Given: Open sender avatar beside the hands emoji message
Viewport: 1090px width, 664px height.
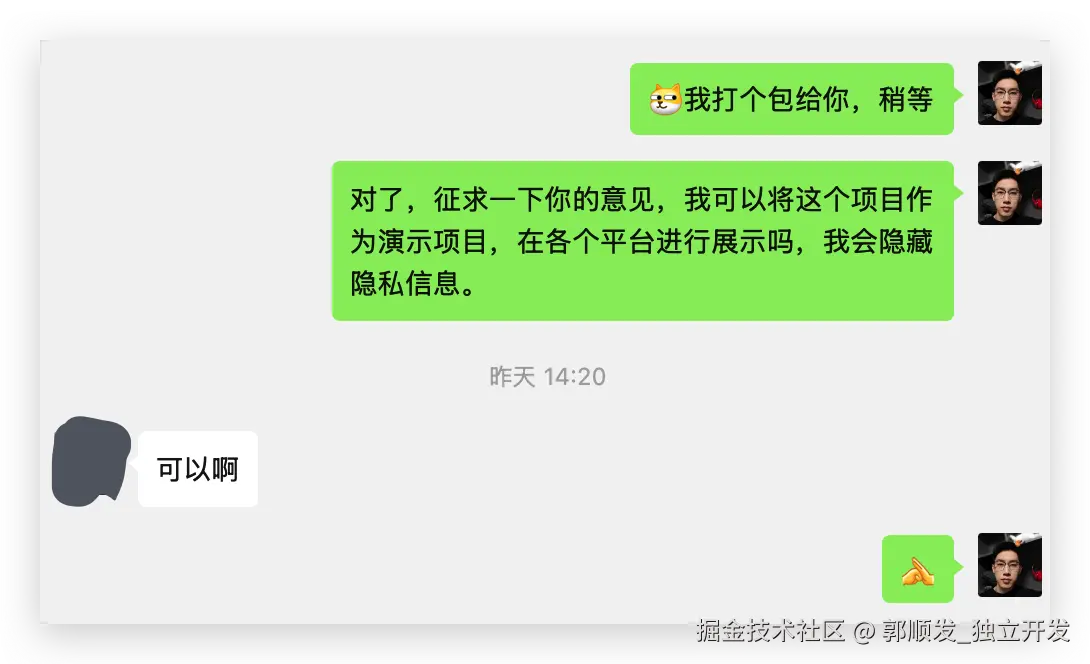Looking at the screenshot, I should tap(1009, 565).
